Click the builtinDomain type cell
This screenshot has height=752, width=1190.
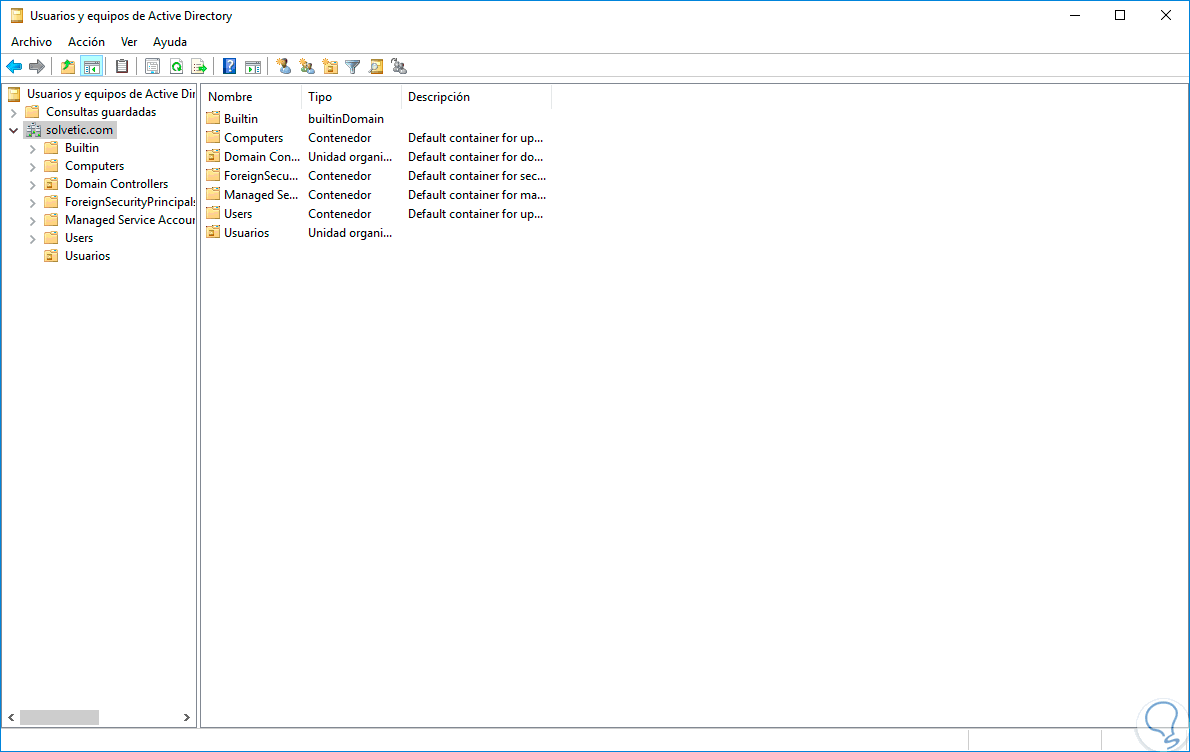coord(346,118)
